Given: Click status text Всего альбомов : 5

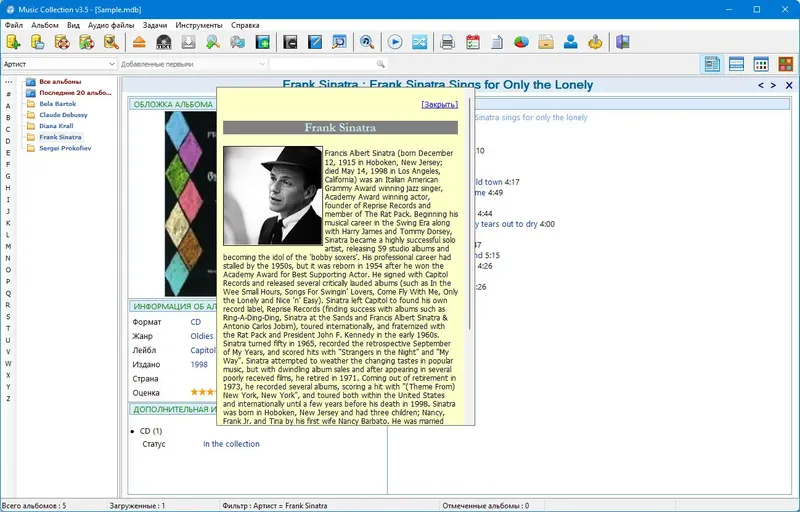Looking at the screenshot, I should (x=34, y=506).
